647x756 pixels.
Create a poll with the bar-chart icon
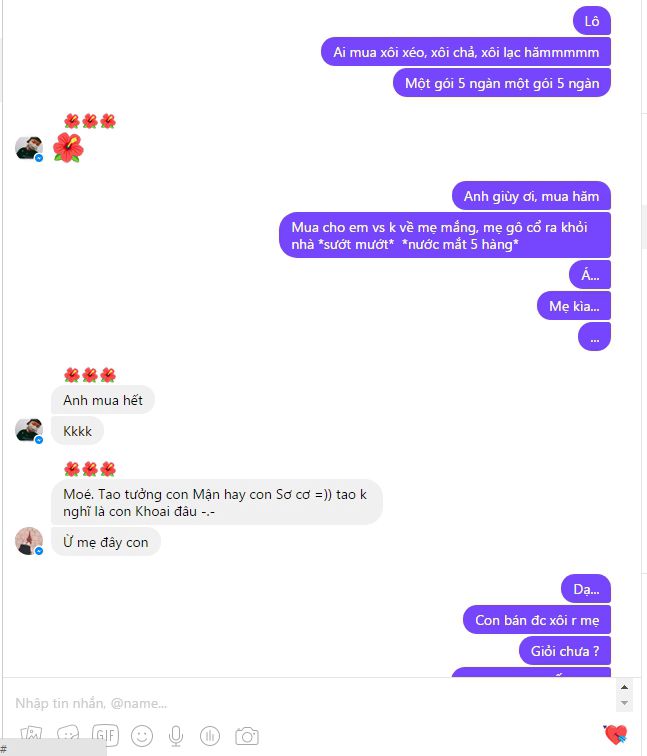[210, 736]
